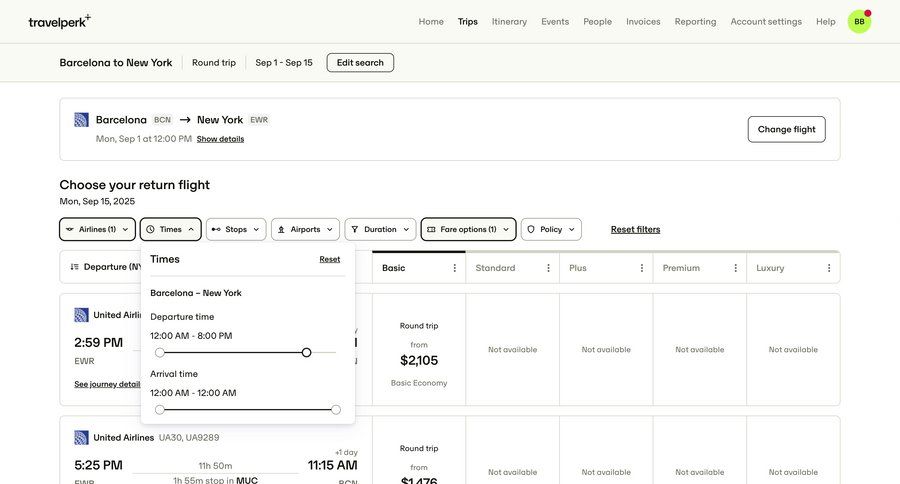Click the Change flight button

pyautogui.click(x=786, y=129)
